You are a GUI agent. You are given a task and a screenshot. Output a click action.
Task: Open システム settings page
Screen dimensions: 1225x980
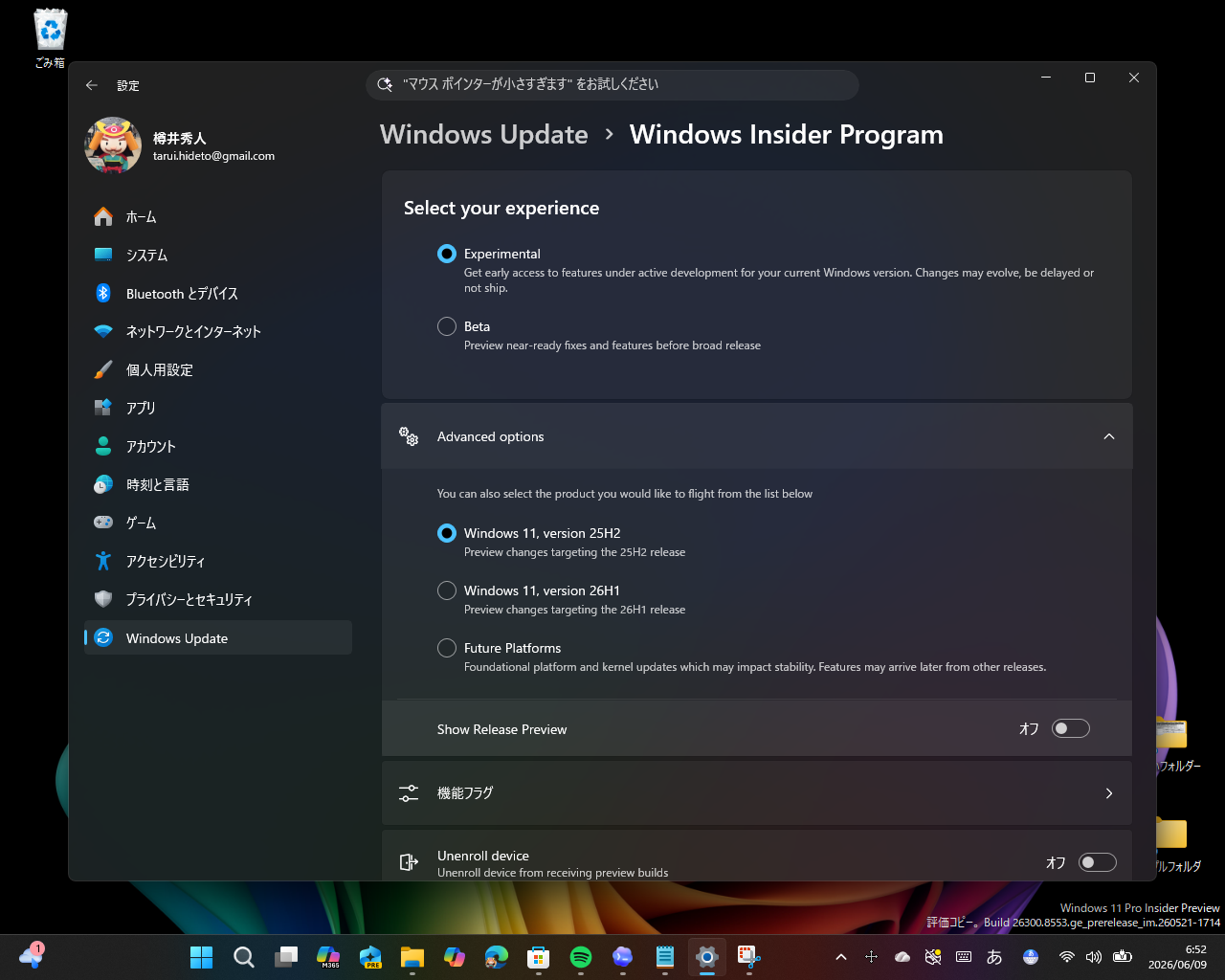point(218,256)
